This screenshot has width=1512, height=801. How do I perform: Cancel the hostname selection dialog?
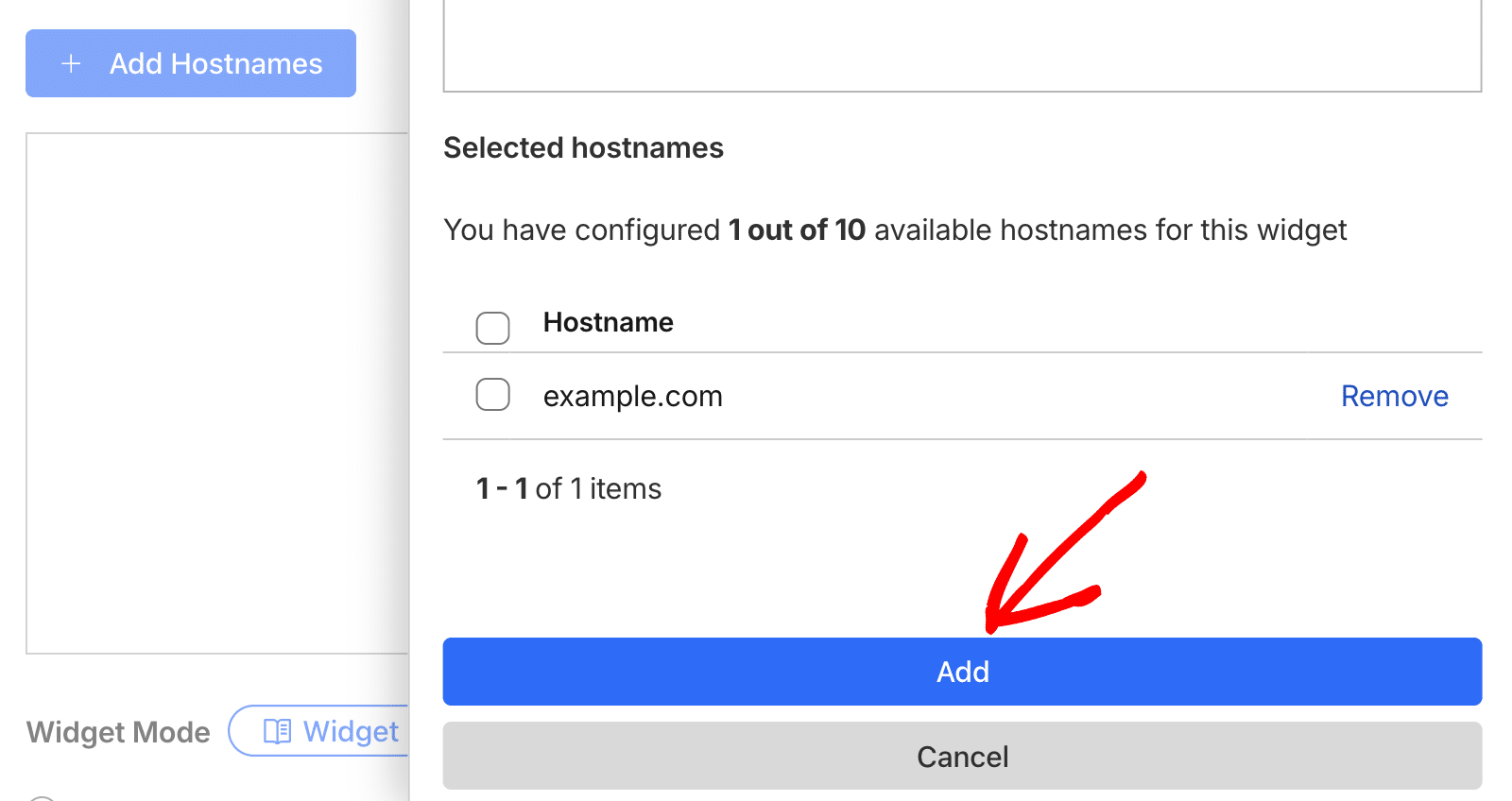(x=962, y=756)
